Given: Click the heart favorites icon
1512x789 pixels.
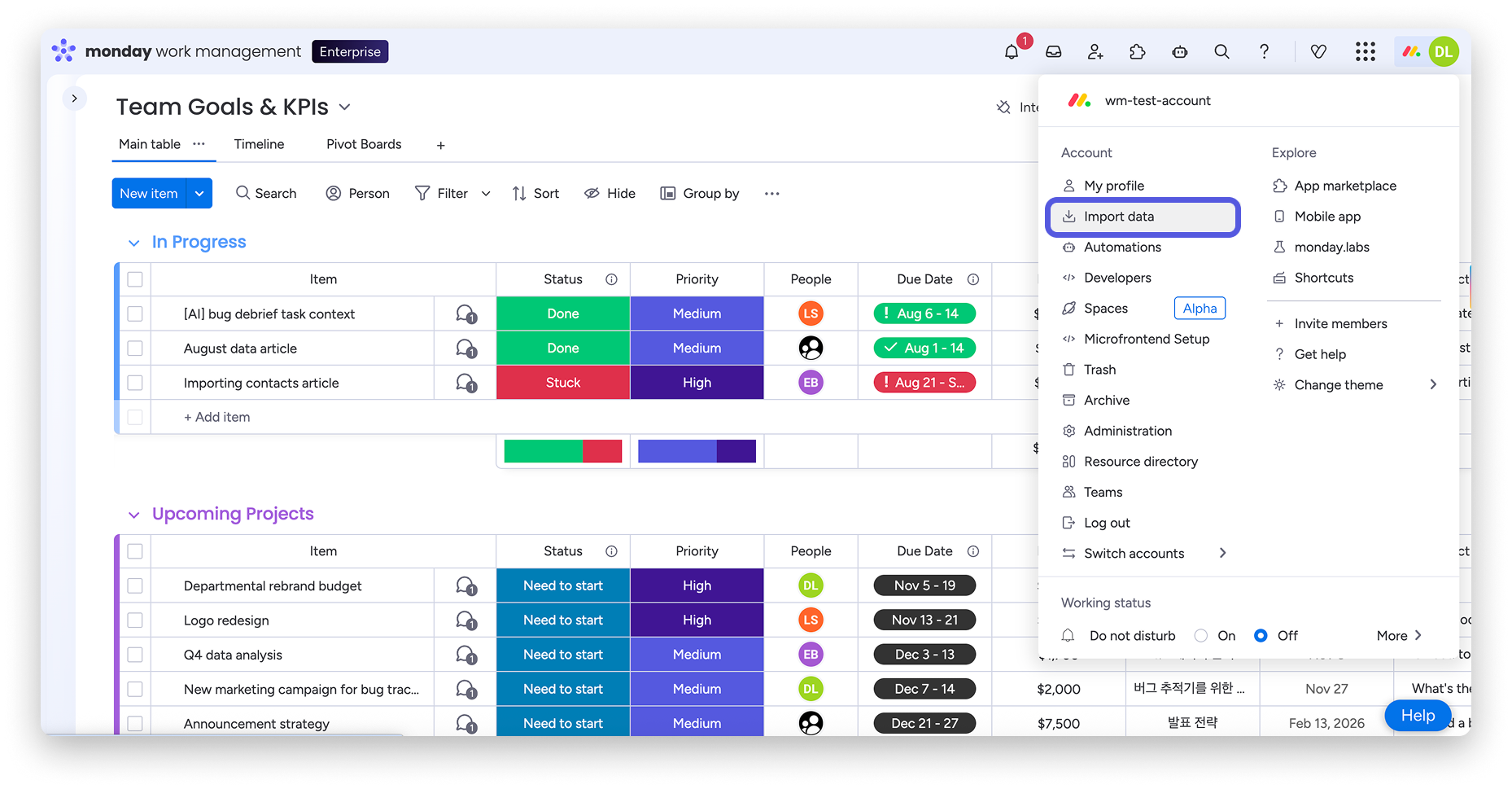Looking at the screenshot, I should point(1319,52).
